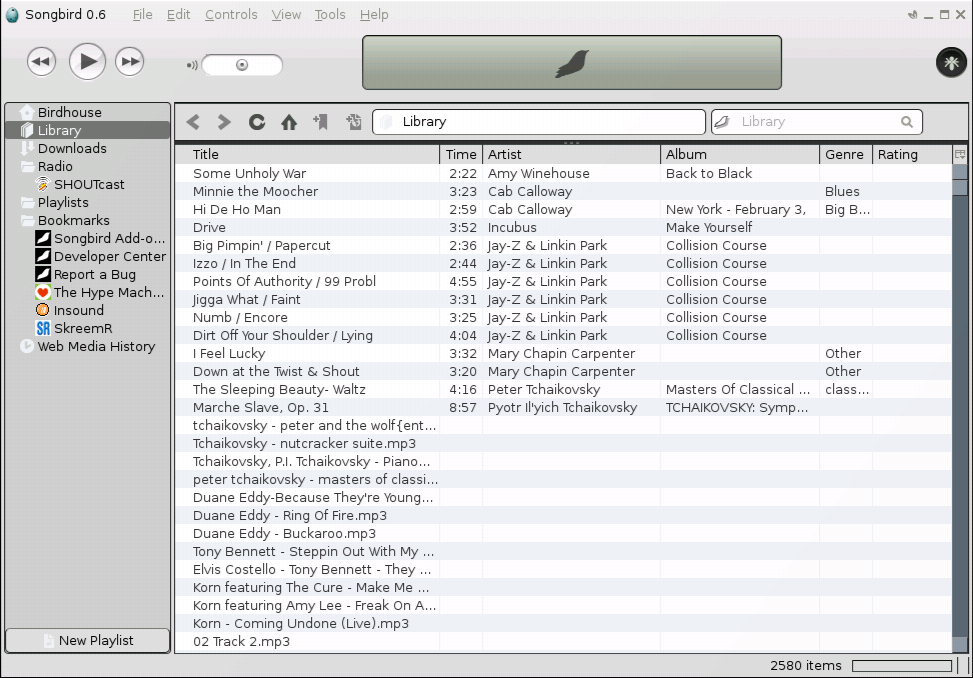The width and height of the screenshot is (973, 678).
Task: Select the track Numb / Encore
Action: 563,318
